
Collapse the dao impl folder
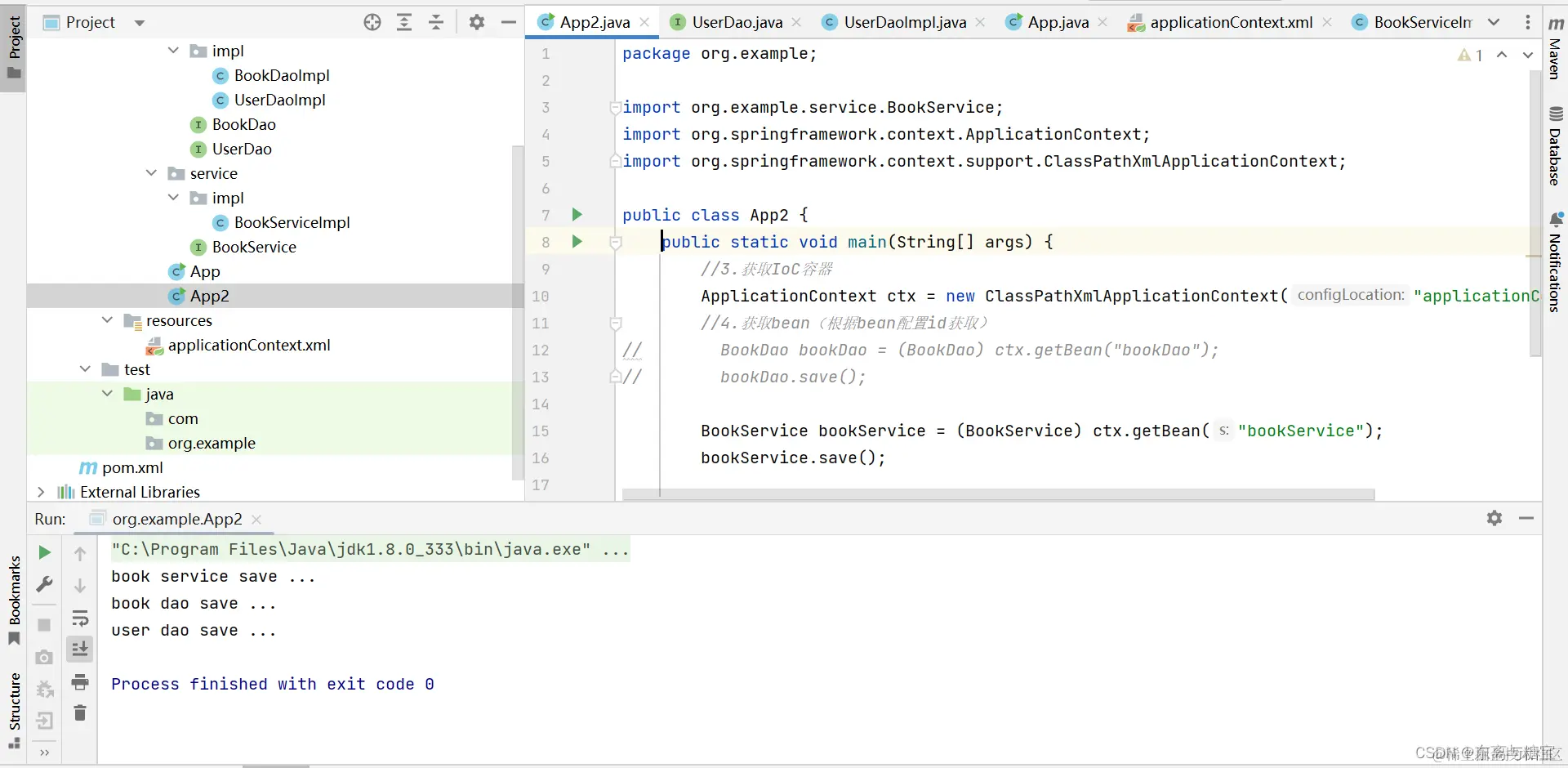[x=173, y=51]
